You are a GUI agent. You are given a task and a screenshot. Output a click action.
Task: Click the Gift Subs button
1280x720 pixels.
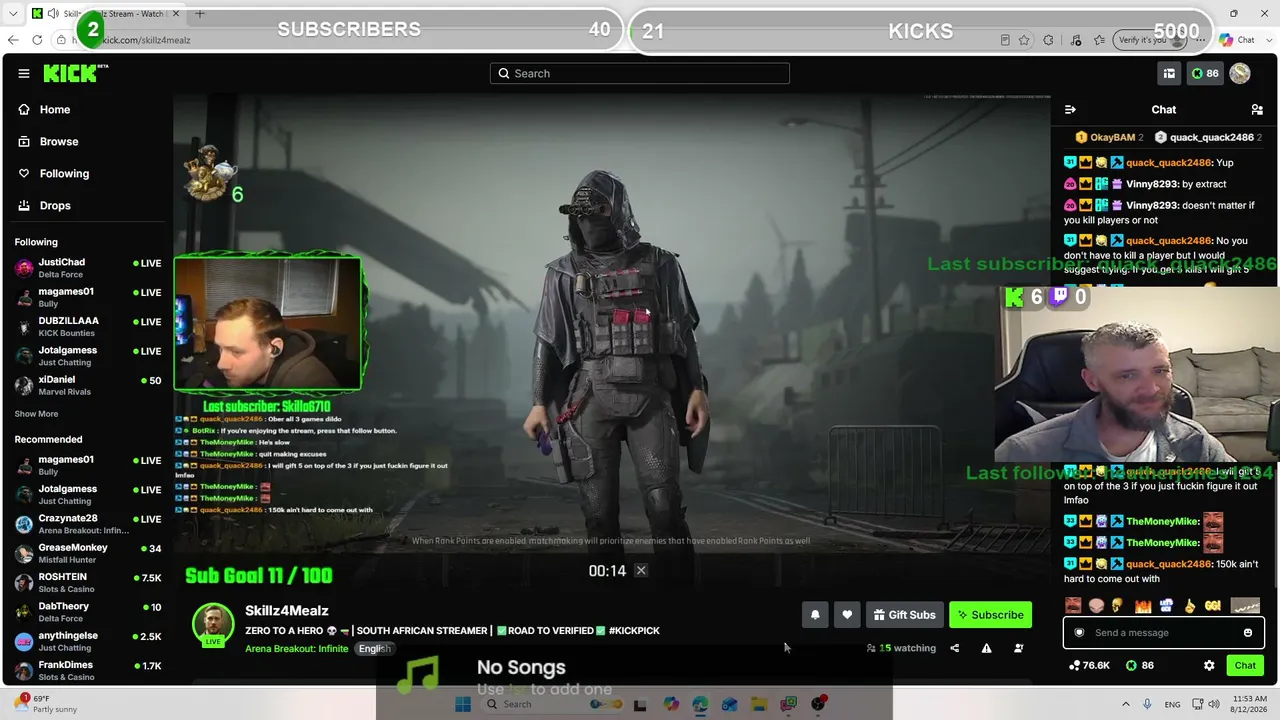904,615
